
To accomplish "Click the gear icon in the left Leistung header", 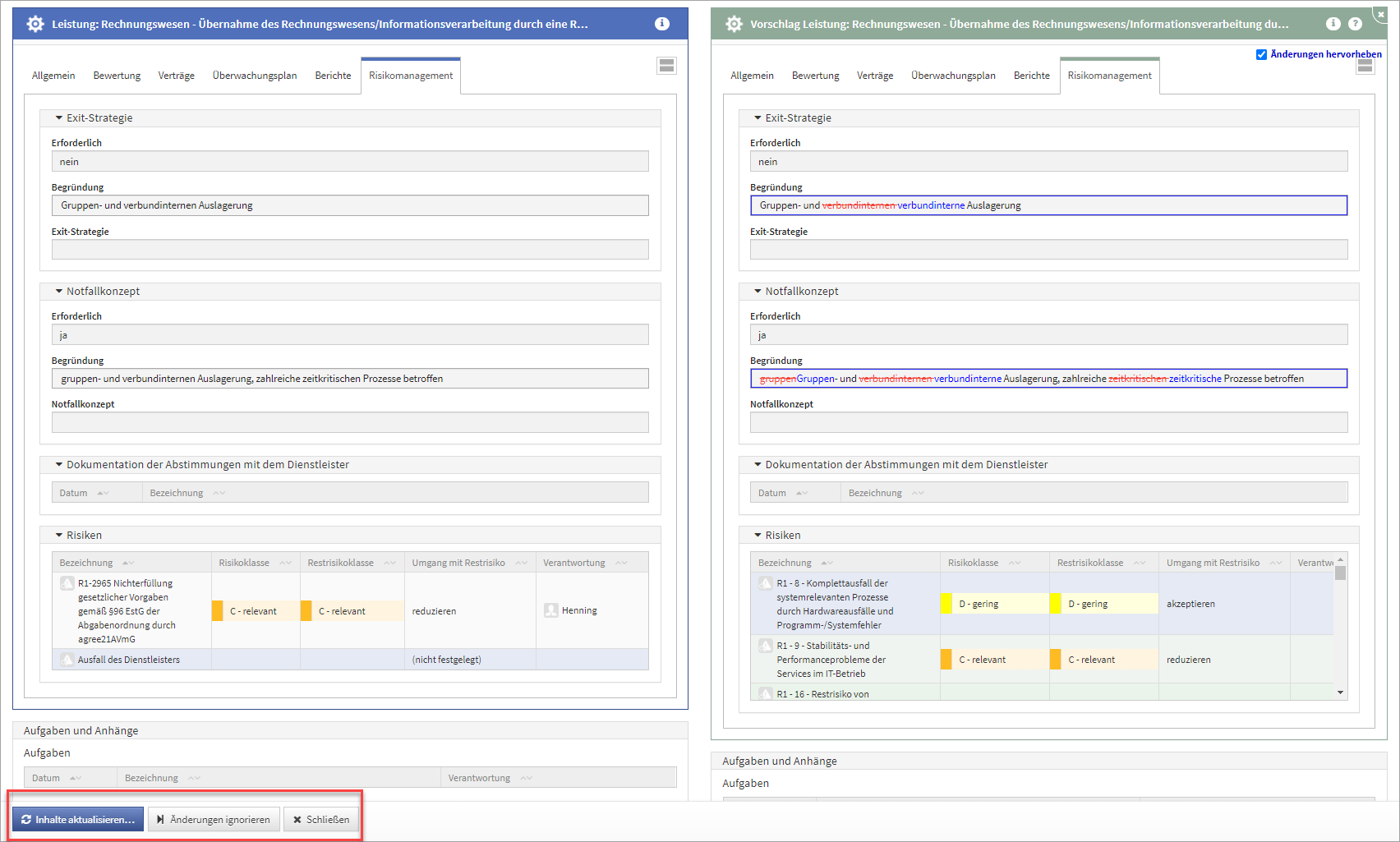I will pos(35,24).
